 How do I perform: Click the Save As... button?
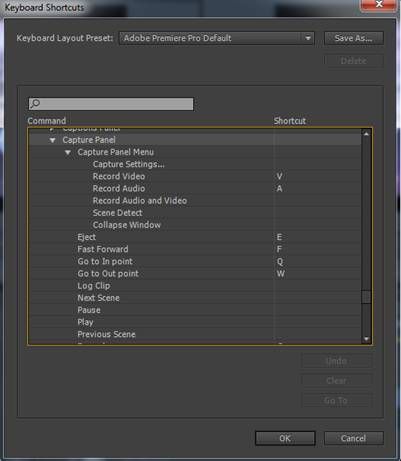point(354,38)
